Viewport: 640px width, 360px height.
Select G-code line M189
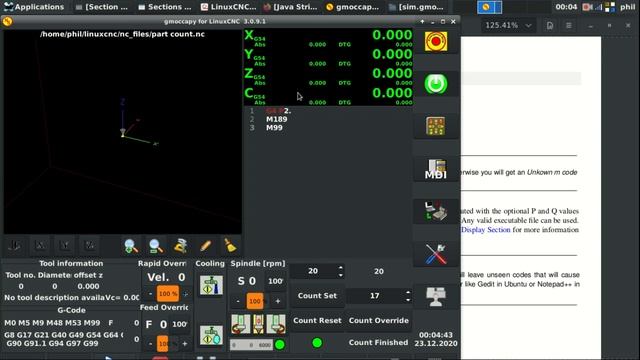[x=276, y=119]
